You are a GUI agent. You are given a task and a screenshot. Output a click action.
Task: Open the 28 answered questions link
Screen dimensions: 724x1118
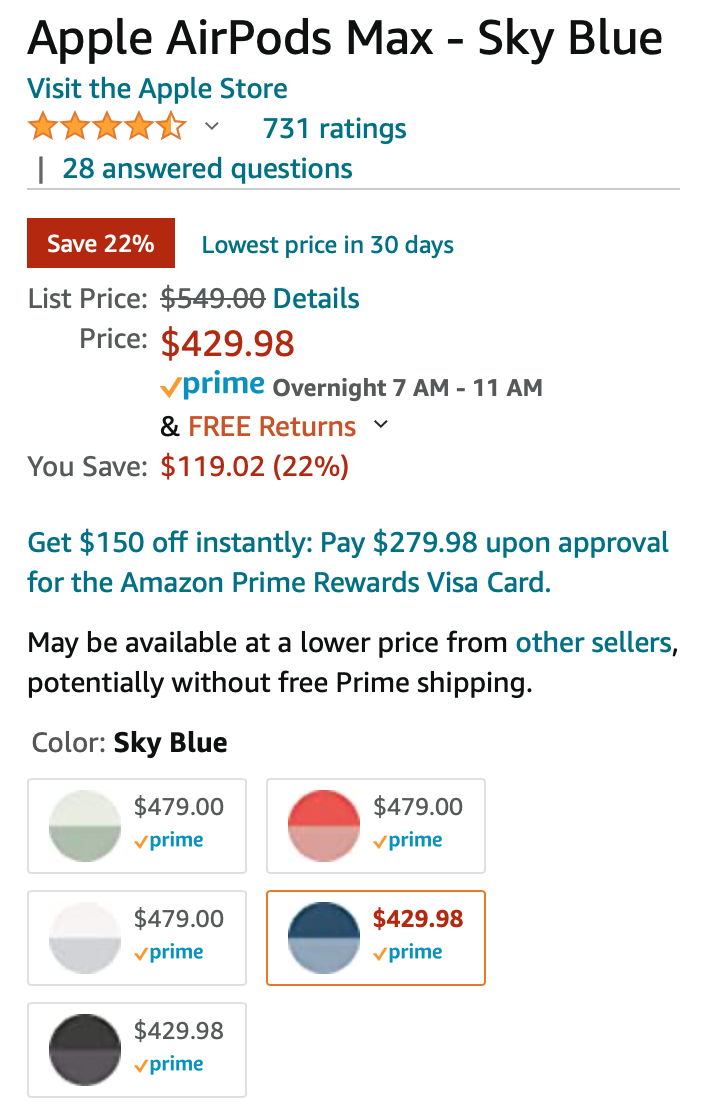tap(207, 168)
